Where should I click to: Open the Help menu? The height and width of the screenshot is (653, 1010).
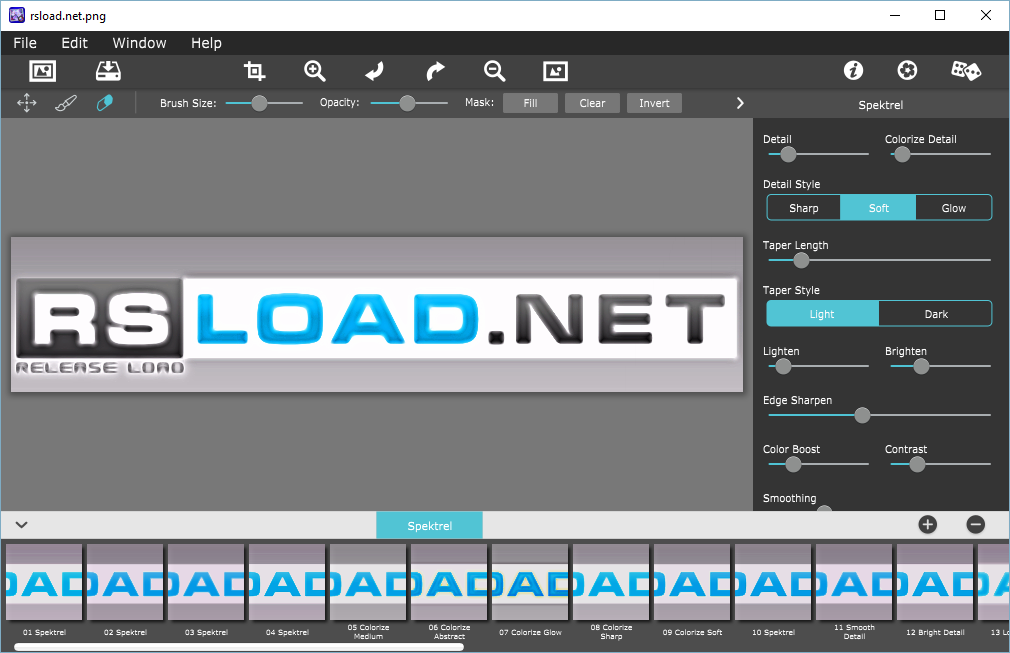point(206,43)
